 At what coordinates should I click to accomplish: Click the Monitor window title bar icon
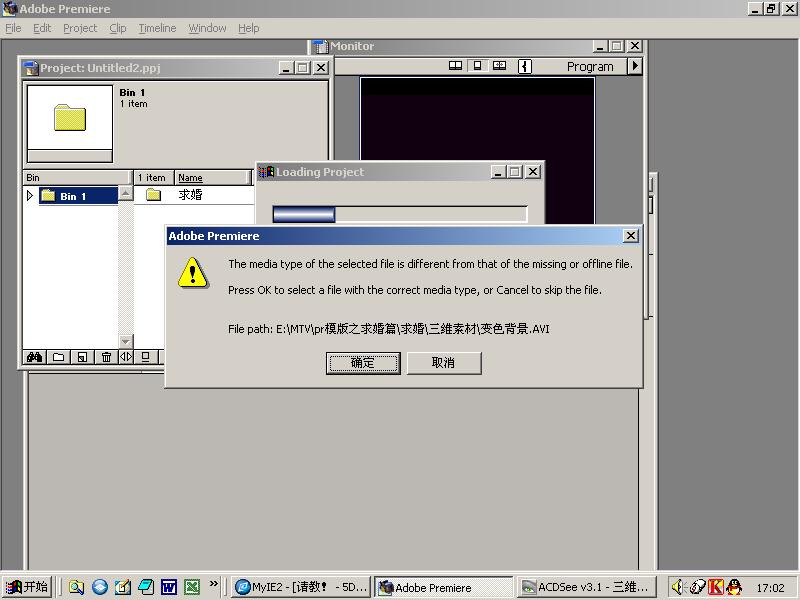click(320, 46)
